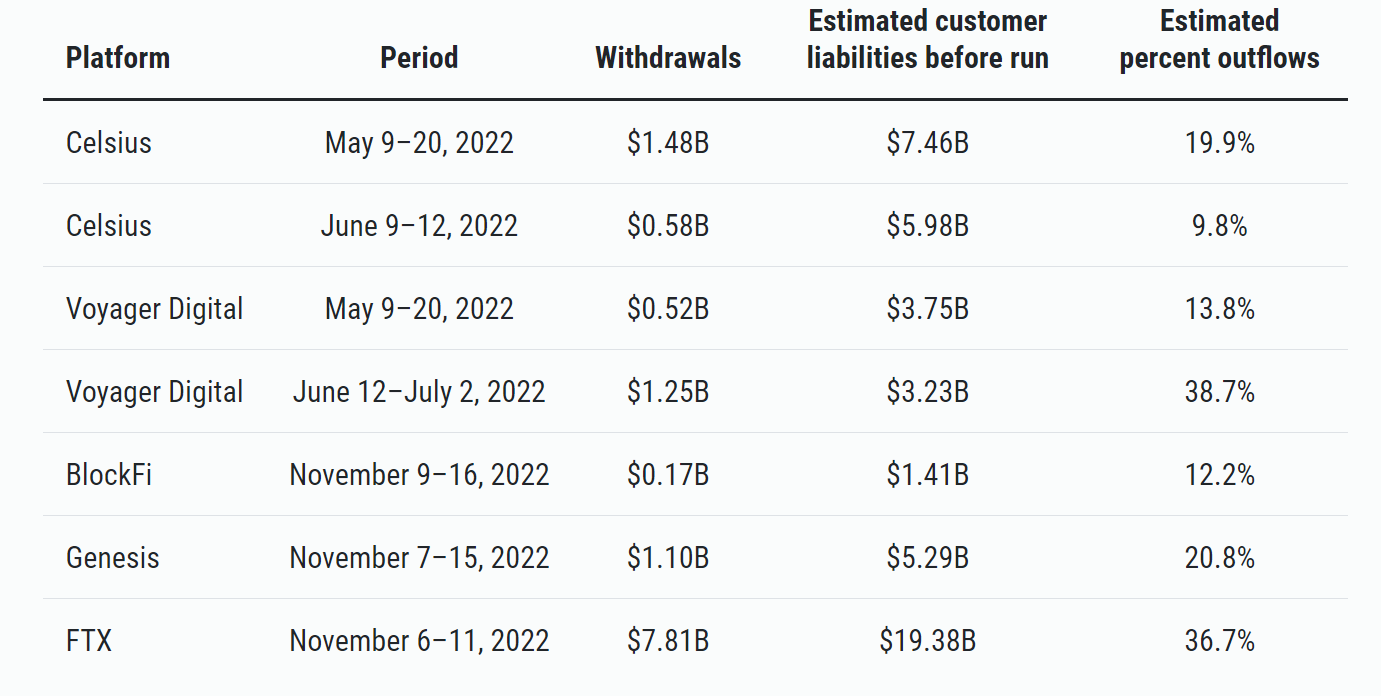This screenshot has height=696, width=1381.
Task: Select the November 6–11, 2022 cell
Action: (x=419, y=641)
